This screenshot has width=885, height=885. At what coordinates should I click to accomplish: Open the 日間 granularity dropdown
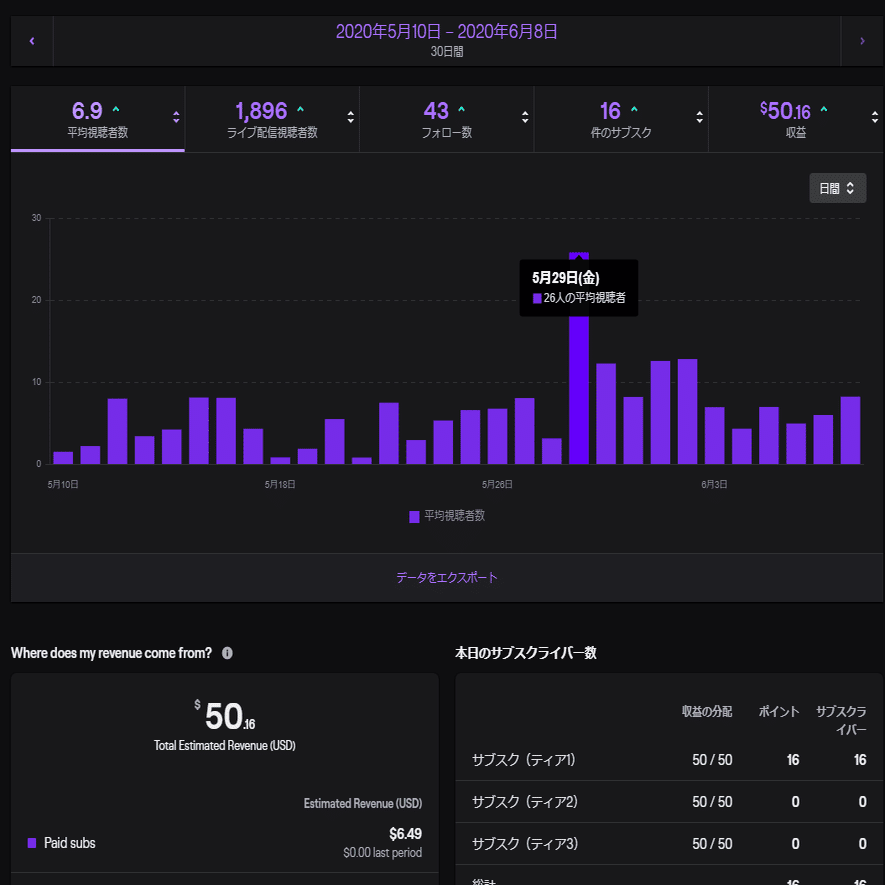(838, 188)
